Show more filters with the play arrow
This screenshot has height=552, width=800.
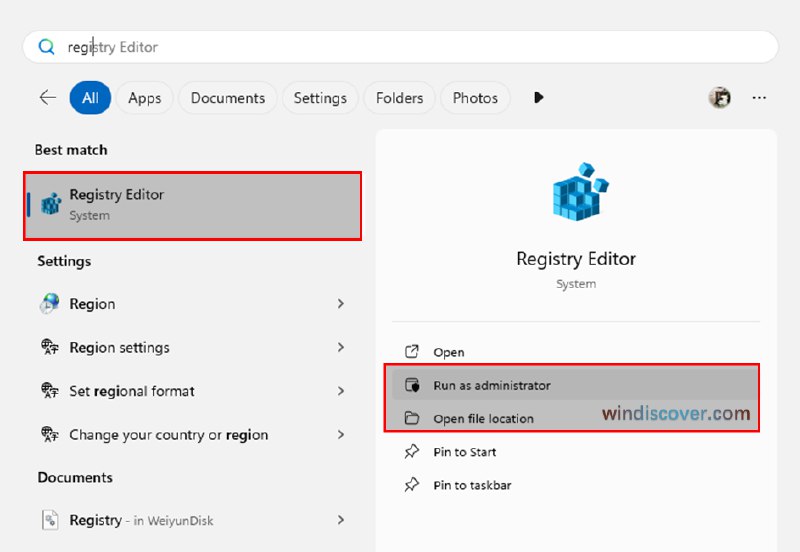click(538, 97)
